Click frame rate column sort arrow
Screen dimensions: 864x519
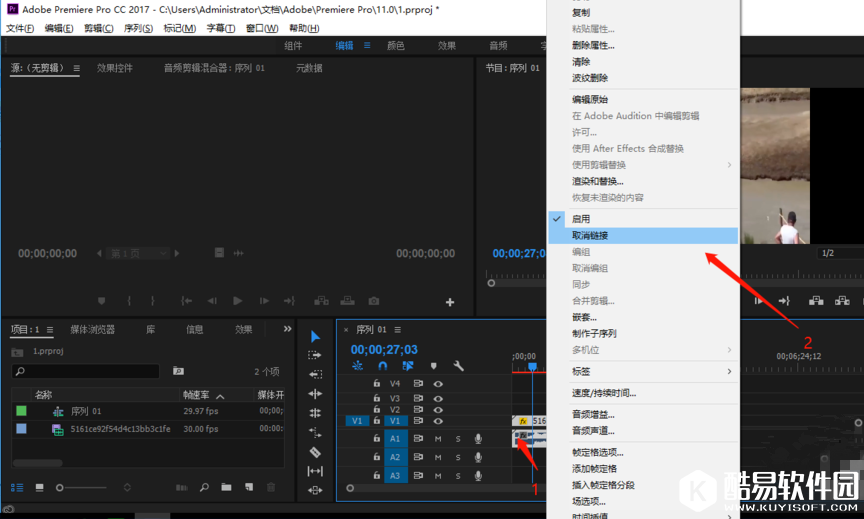point(220,396)
